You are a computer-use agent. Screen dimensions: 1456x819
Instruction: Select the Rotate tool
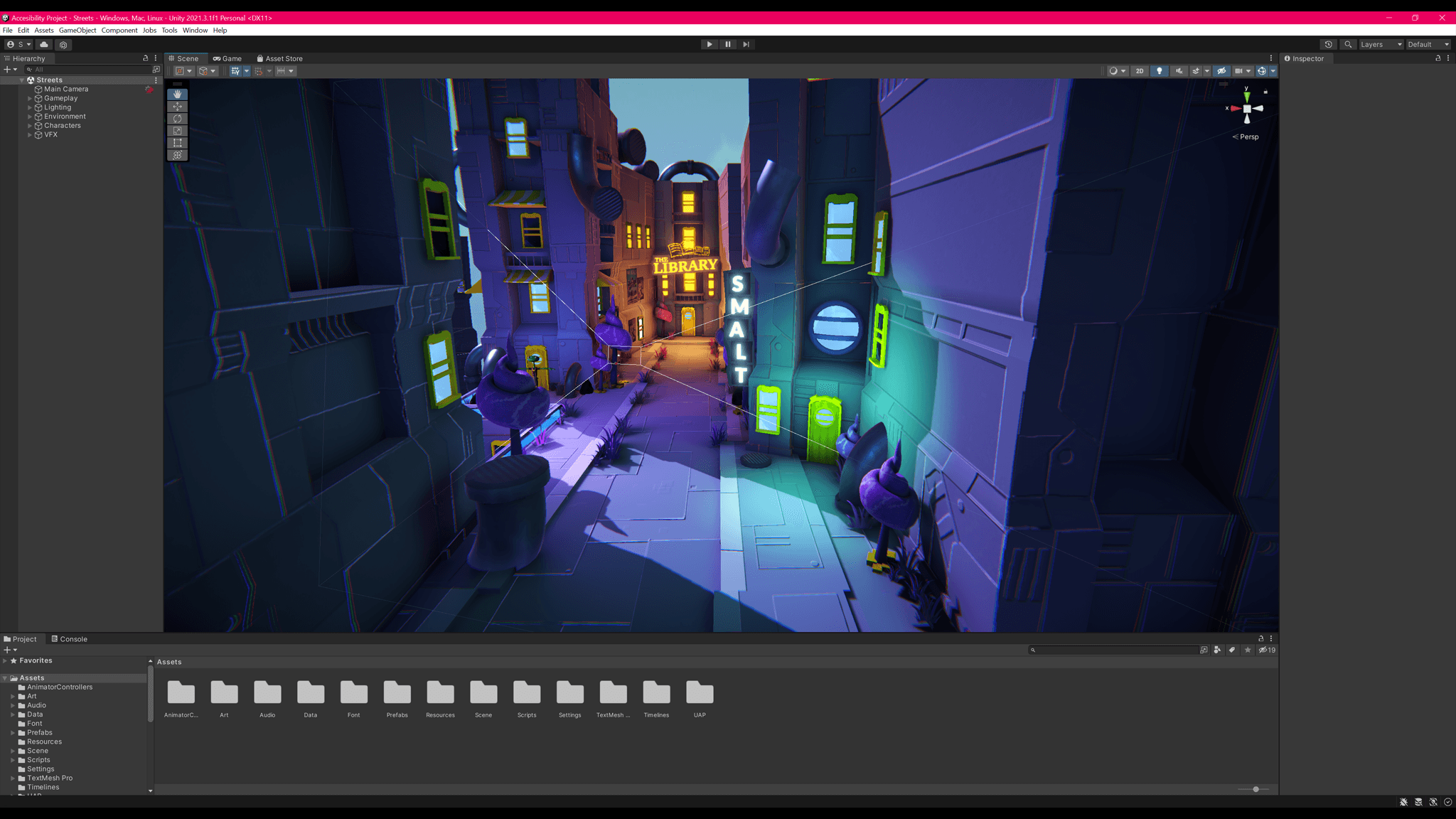click(177, 119)
